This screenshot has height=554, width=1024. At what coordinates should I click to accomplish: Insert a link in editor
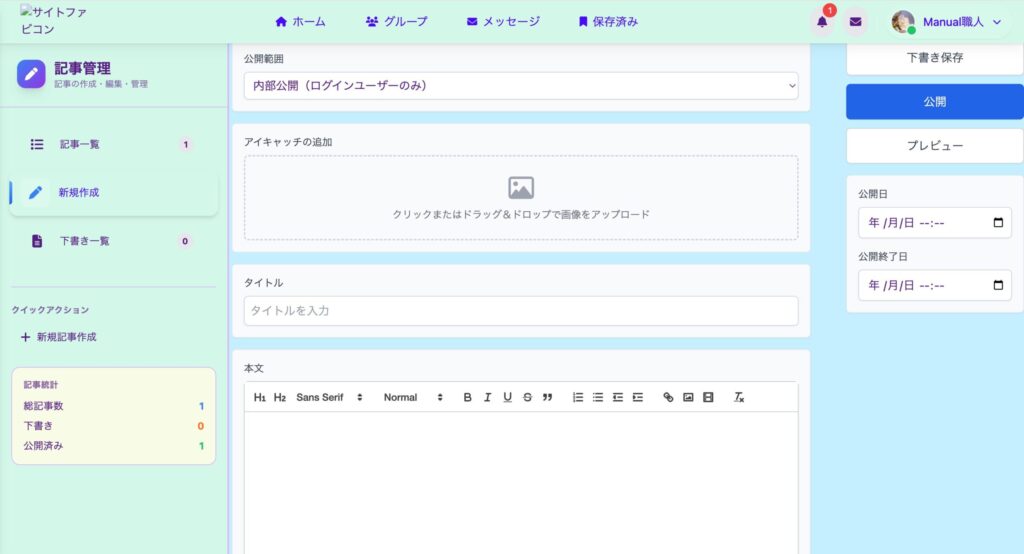[668, 397]
